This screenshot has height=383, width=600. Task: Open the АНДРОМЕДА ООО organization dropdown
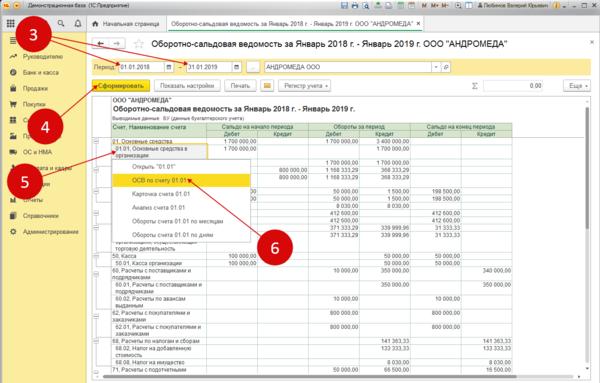pos(436,67)
